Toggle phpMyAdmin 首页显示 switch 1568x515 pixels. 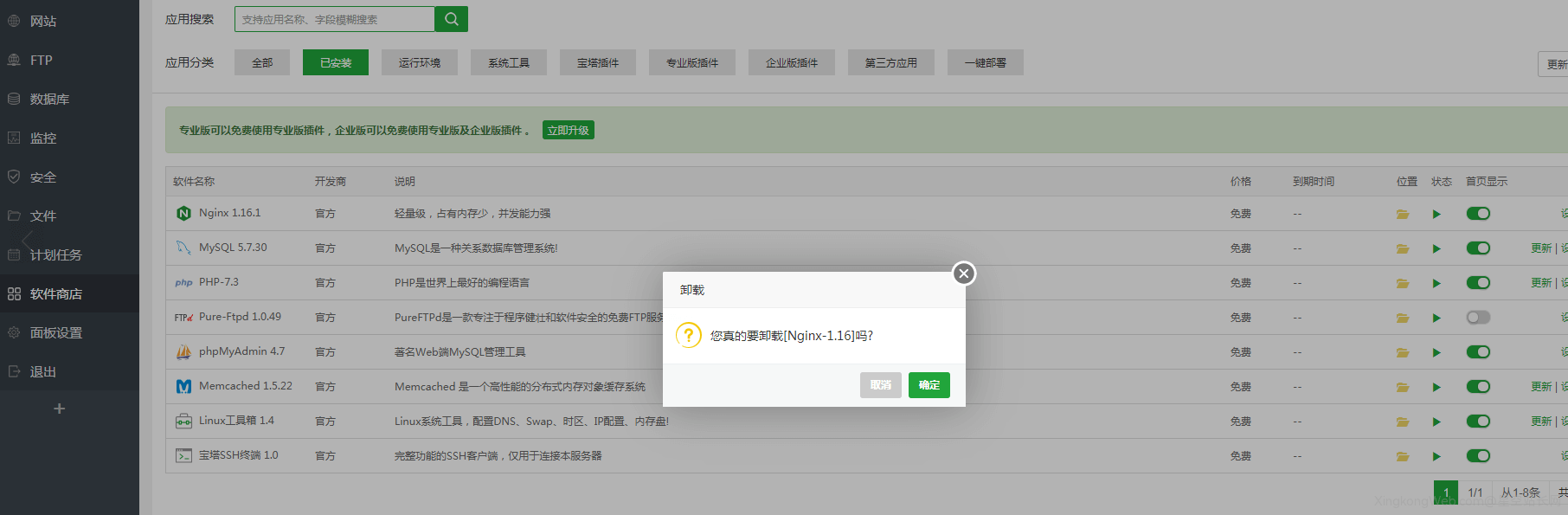coord(1478,352)
